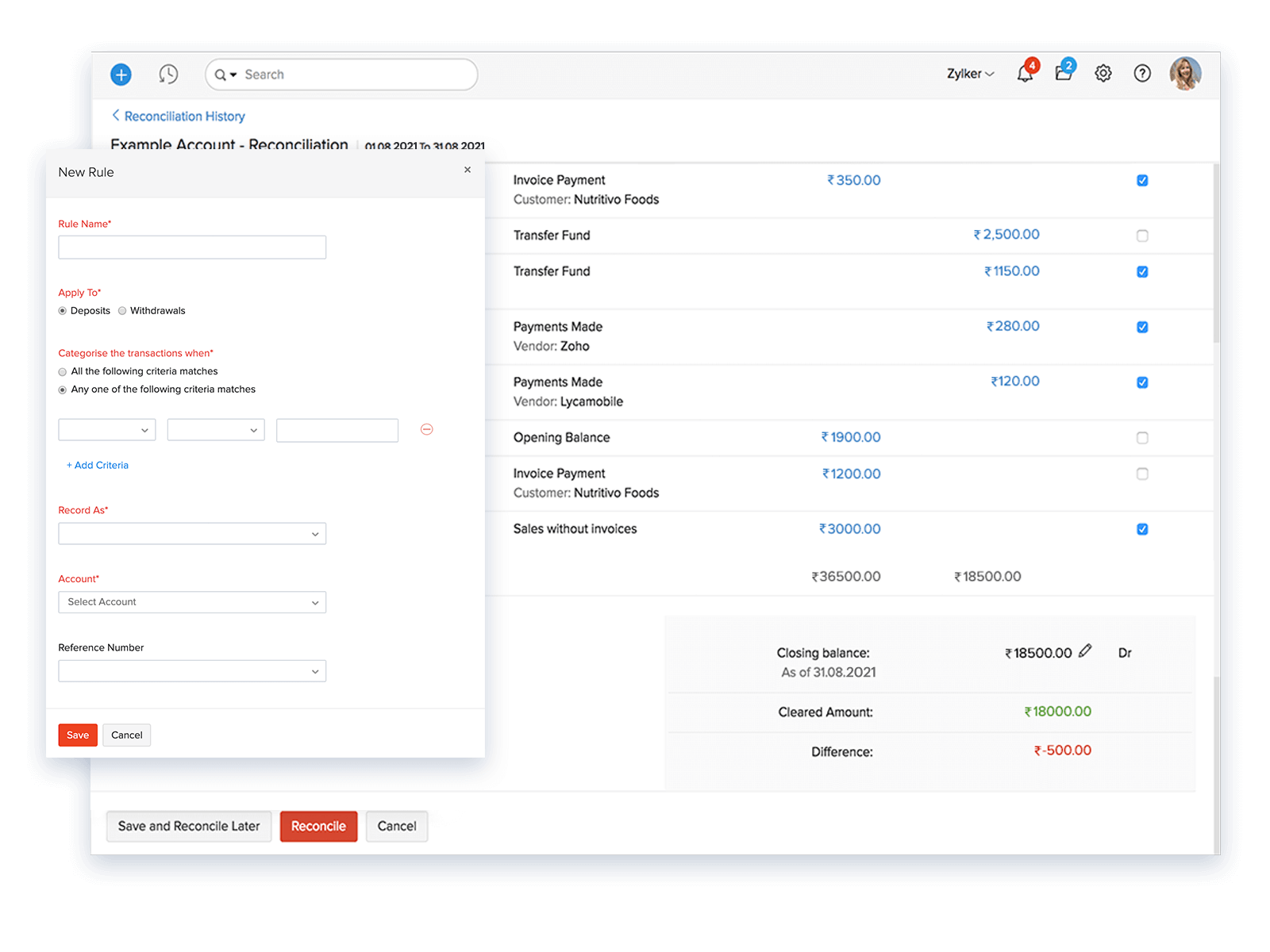Open the recent activity clock icon
This screenshot has width=1270, height=952.
point(168,75)
